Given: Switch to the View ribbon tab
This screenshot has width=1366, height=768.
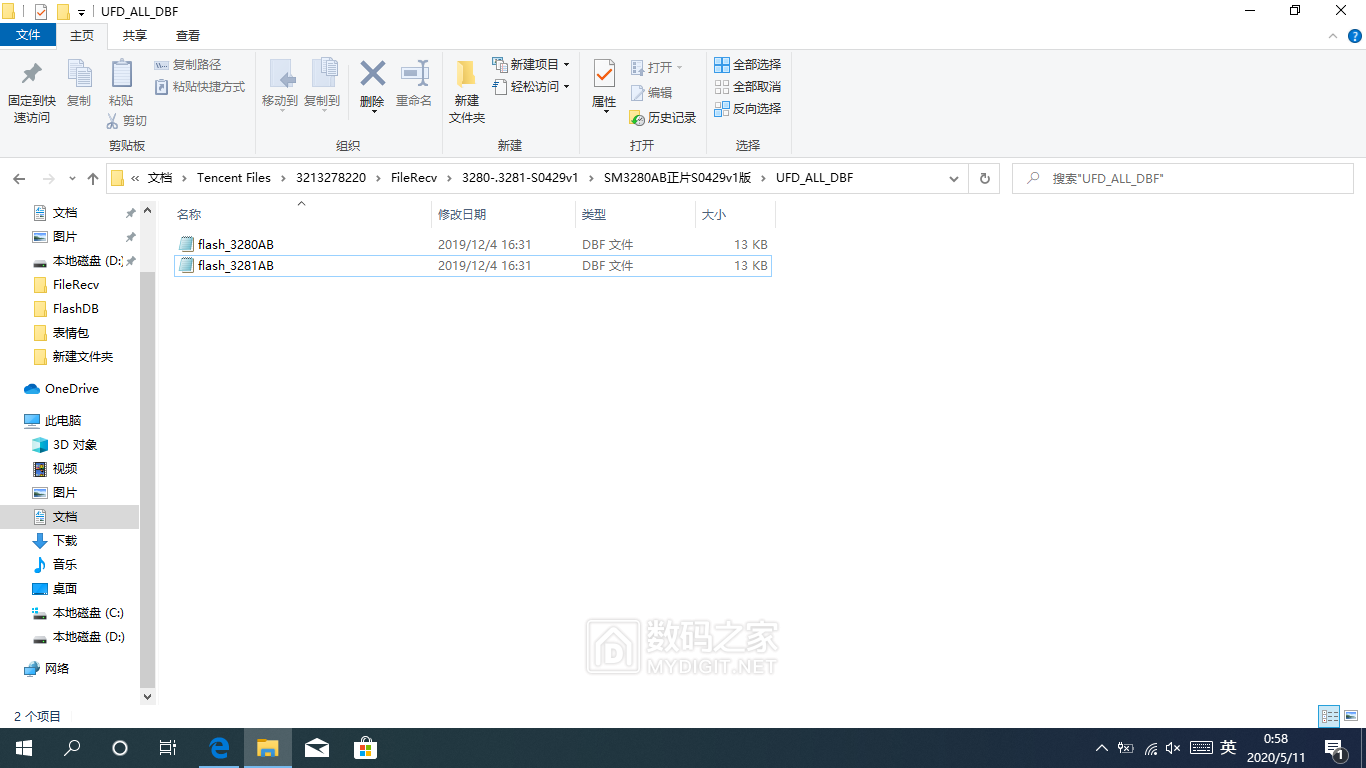Looking at the screenshot, I should coord(188,35).
